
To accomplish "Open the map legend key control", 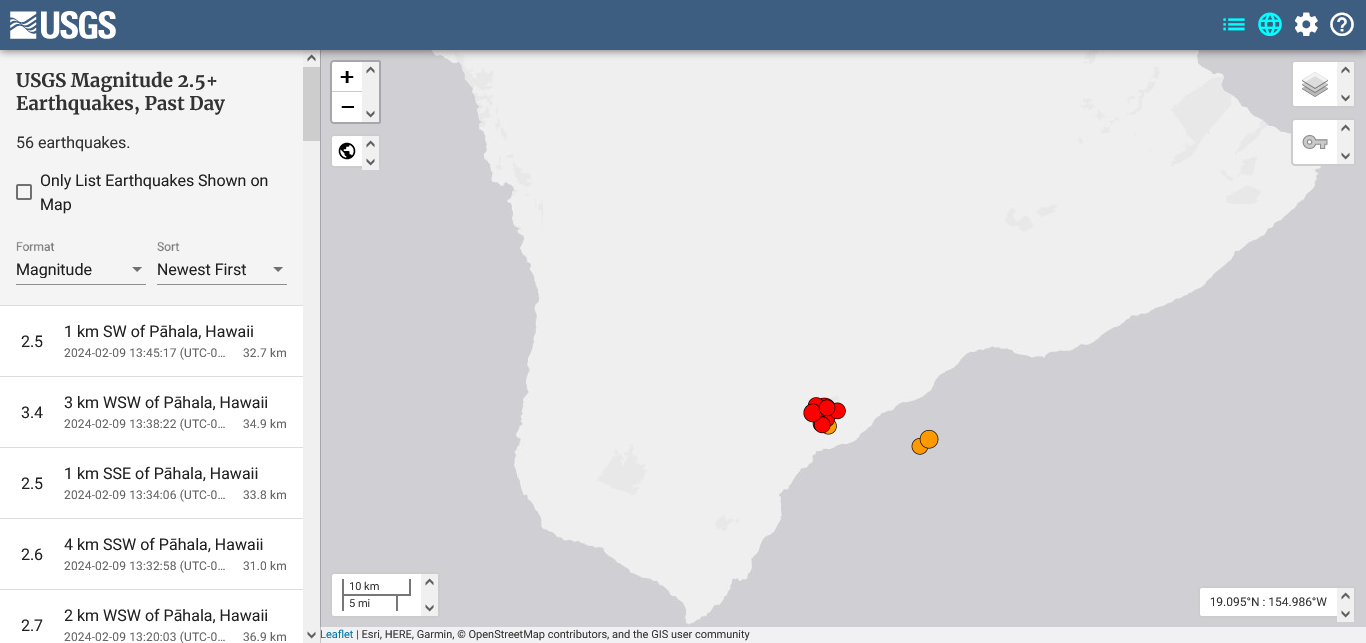I will point(1315,143).
